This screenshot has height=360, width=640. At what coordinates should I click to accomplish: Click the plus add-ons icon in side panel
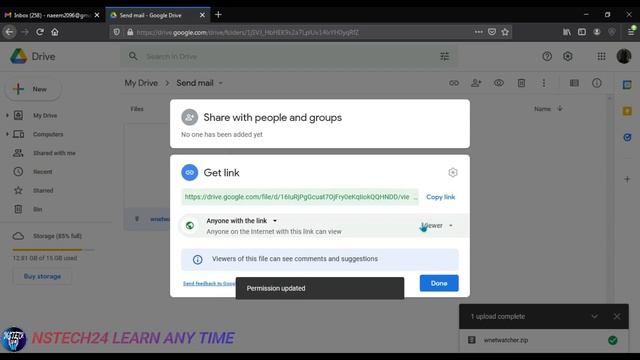click(x=627, y=179)
